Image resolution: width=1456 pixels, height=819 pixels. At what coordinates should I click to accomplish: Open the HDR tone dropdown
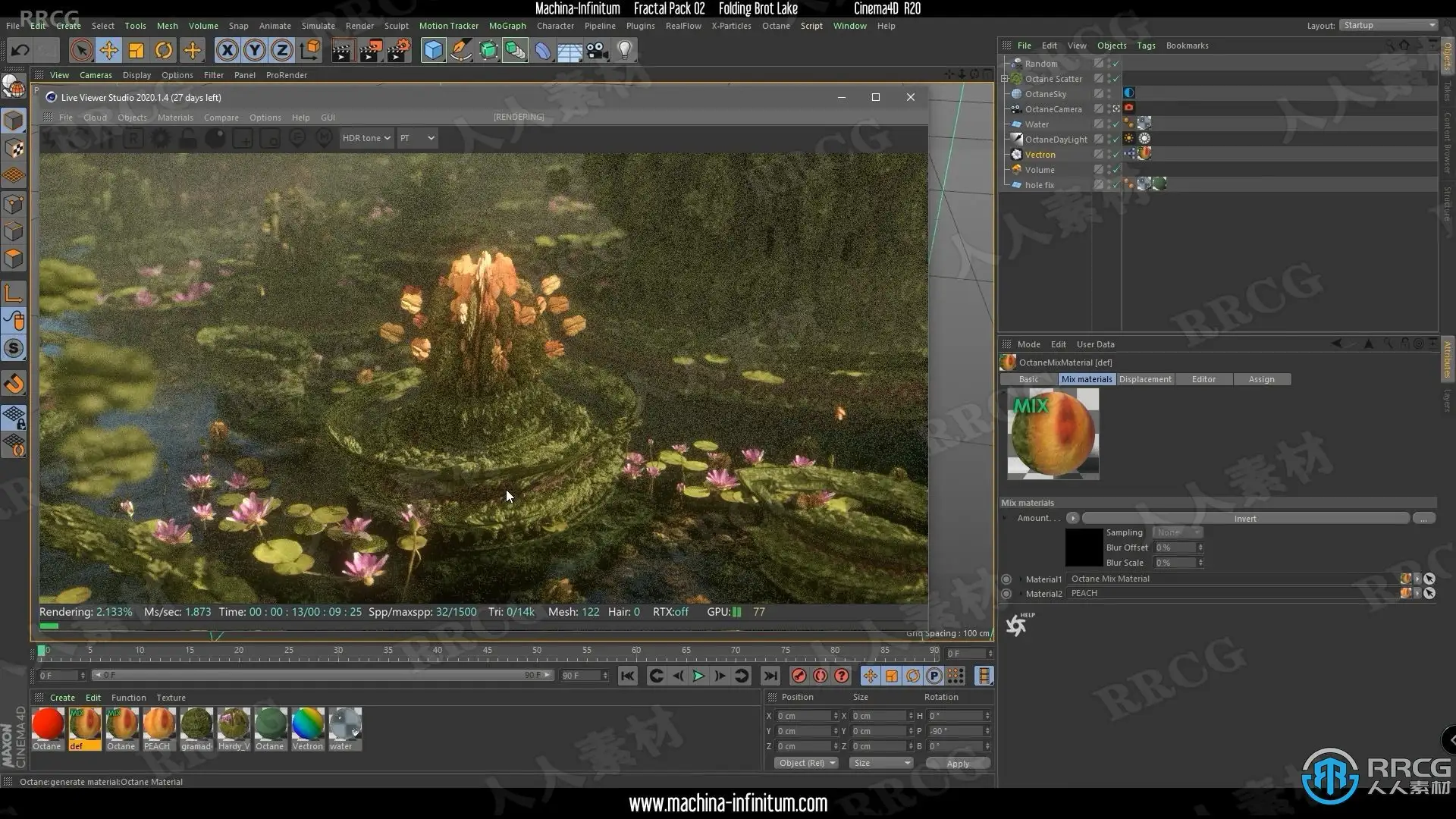click(366, 138)
